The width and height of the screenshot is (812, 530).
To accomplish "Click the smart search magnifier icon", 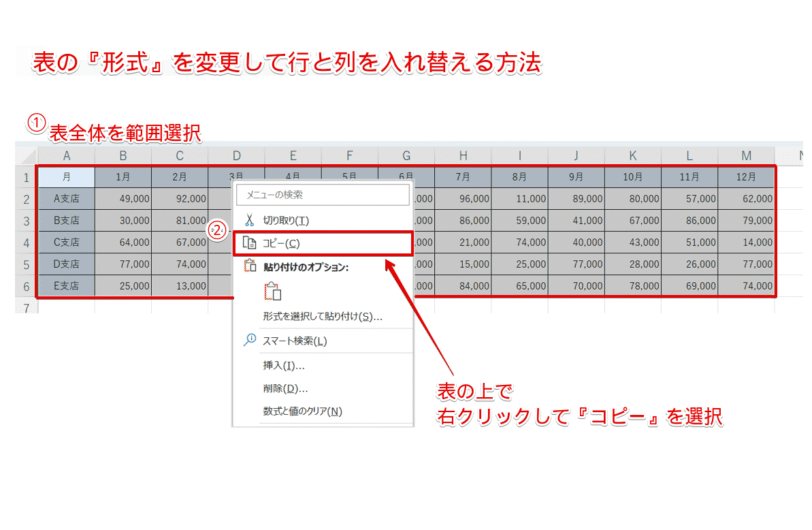I will click(x=250, y=340).
